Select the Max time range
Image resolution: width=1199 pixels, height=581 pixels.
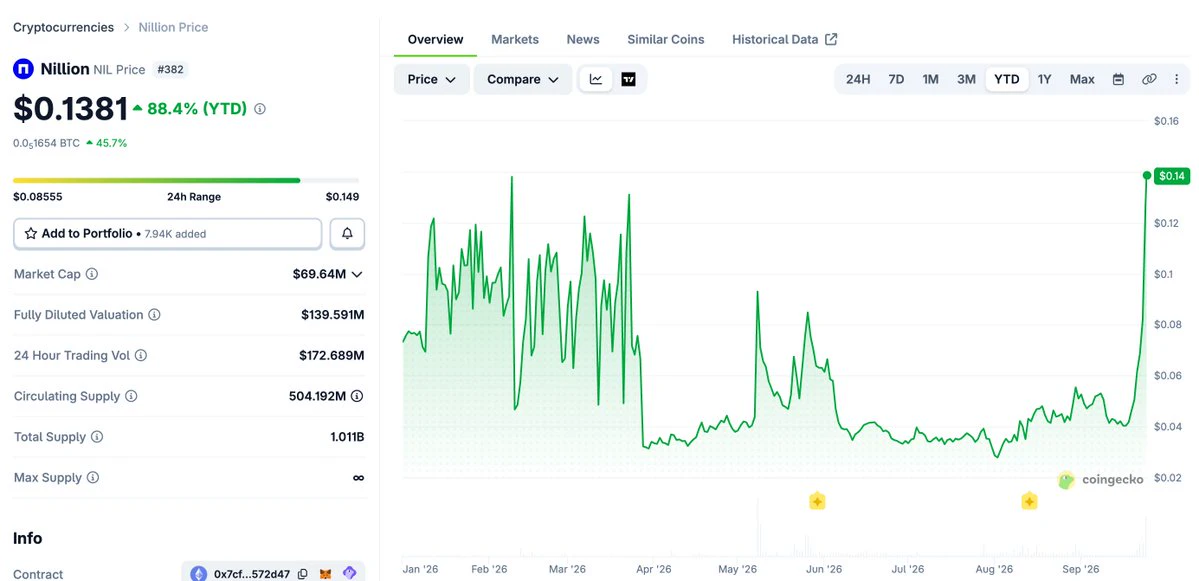point(1082,80)
